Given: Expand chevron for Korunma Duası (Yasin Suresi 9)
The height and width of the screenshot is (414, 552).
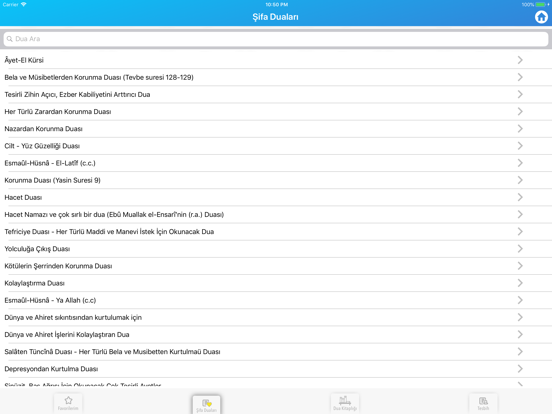Looking at the screenshot, I should point(520,180).
